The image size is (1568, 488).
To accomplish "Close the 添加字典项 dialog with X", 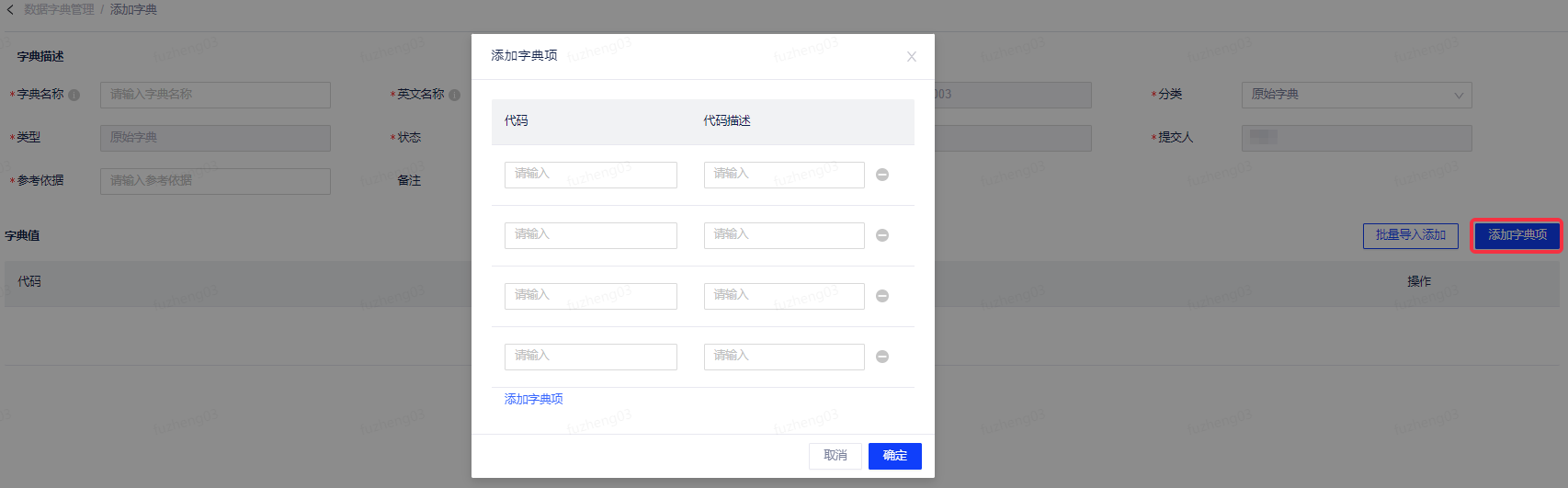I will [912, 56].
